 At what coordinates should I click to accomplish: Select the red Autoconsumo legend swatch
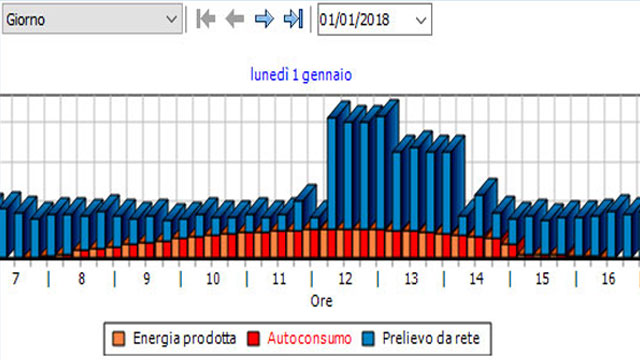253,339
